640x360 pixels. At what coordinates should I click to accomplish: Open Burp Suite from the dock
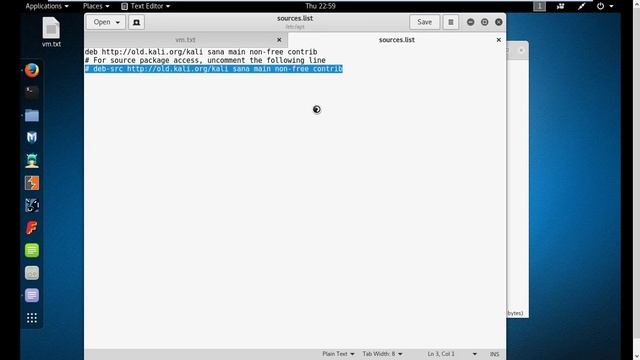32,183
